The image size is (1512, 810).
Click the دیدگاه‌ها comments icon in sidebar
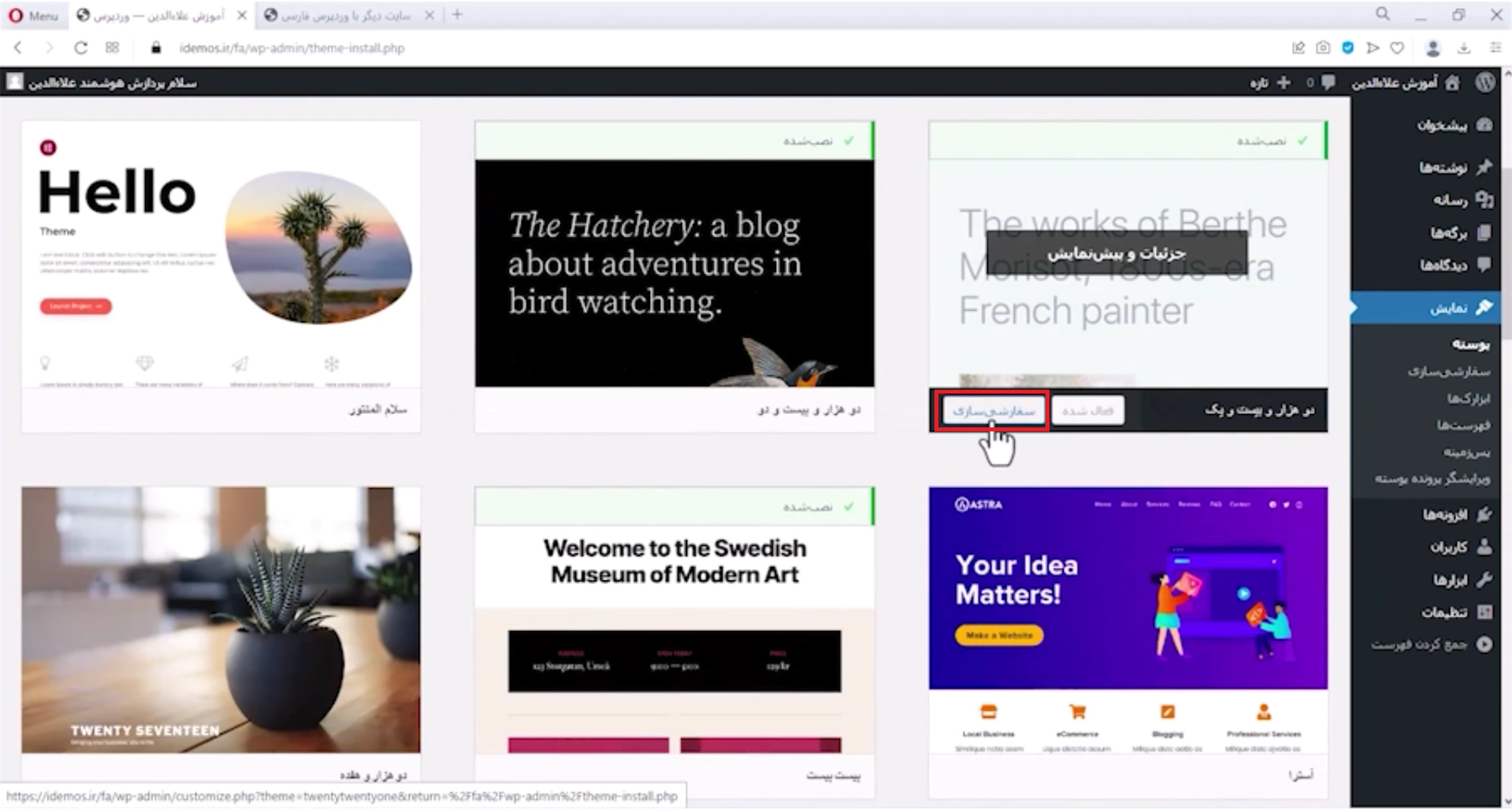1484,265
